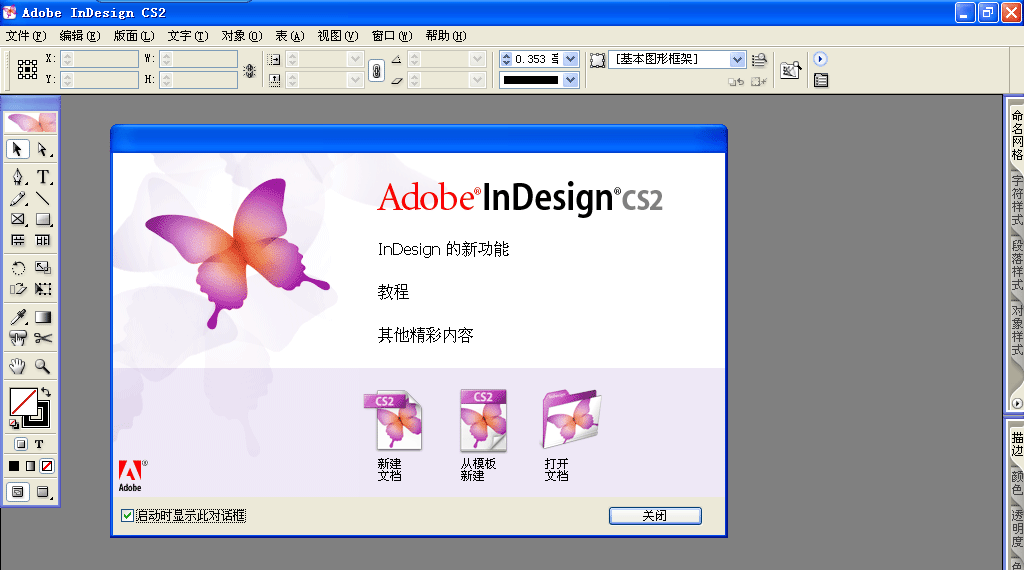Select the Free Transform tool

point(42,289)
